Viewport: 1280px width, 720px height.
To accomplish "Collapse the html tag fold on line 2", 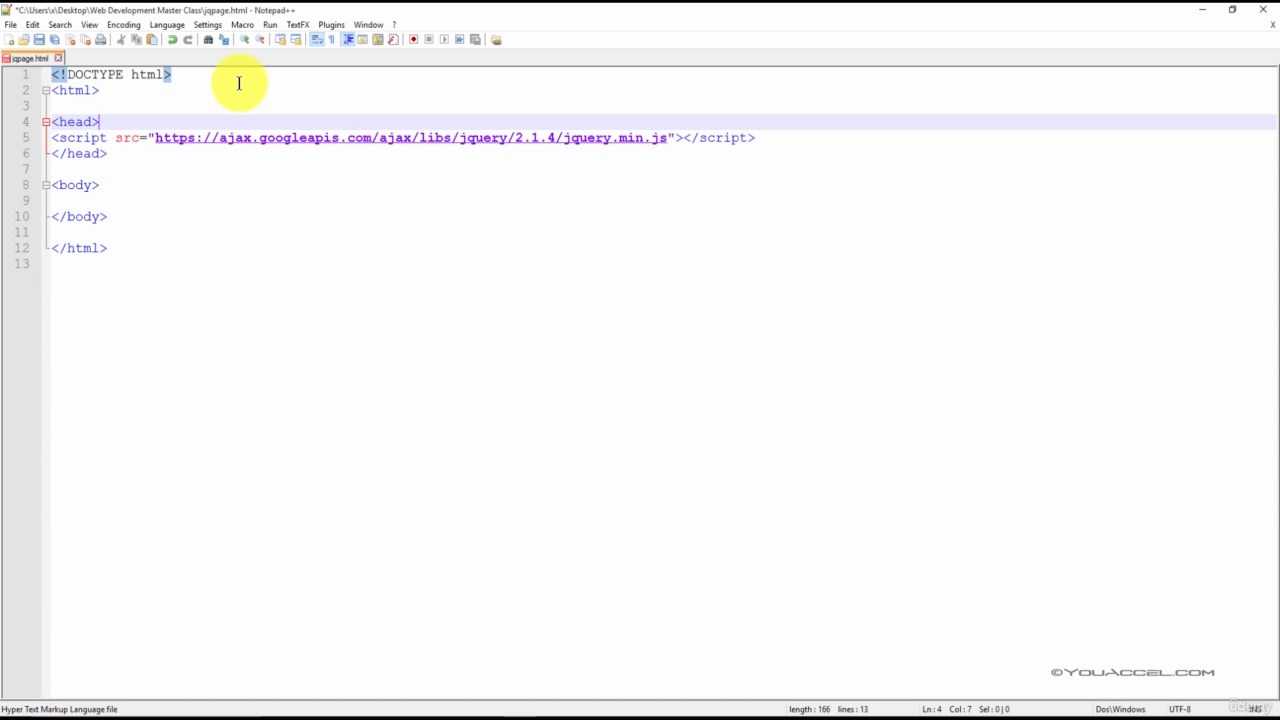I will (x=46, y=90).
